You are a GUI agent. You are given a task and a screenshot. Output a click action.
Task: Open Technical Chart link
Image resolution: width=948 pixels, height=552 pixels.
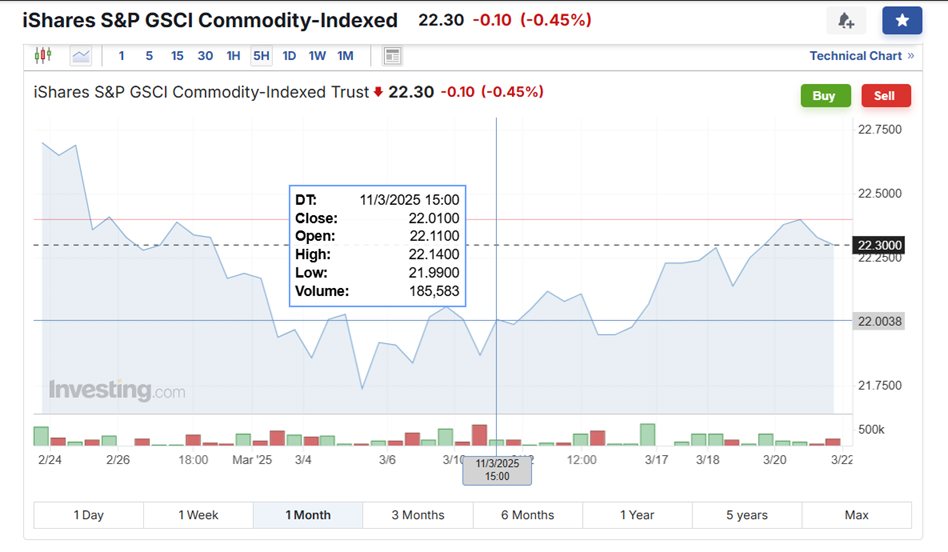[x=862, y=56]
